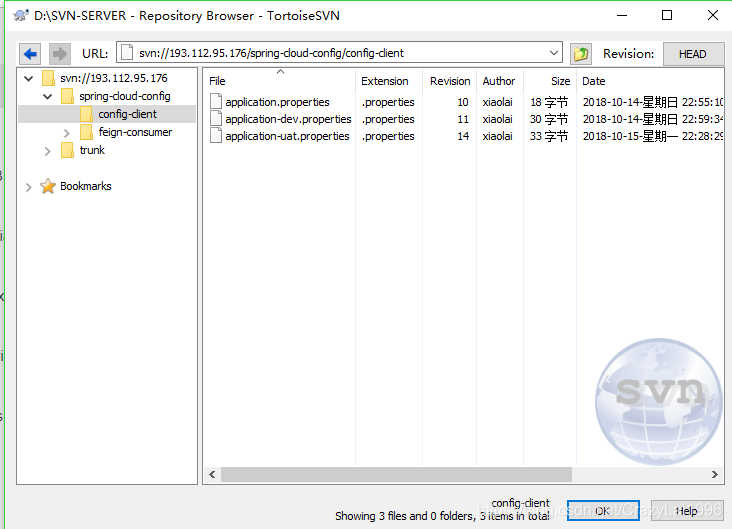732x529 pixels.
Task: Expand the Bookmarks tree node
Action: [x=28, y=187]
